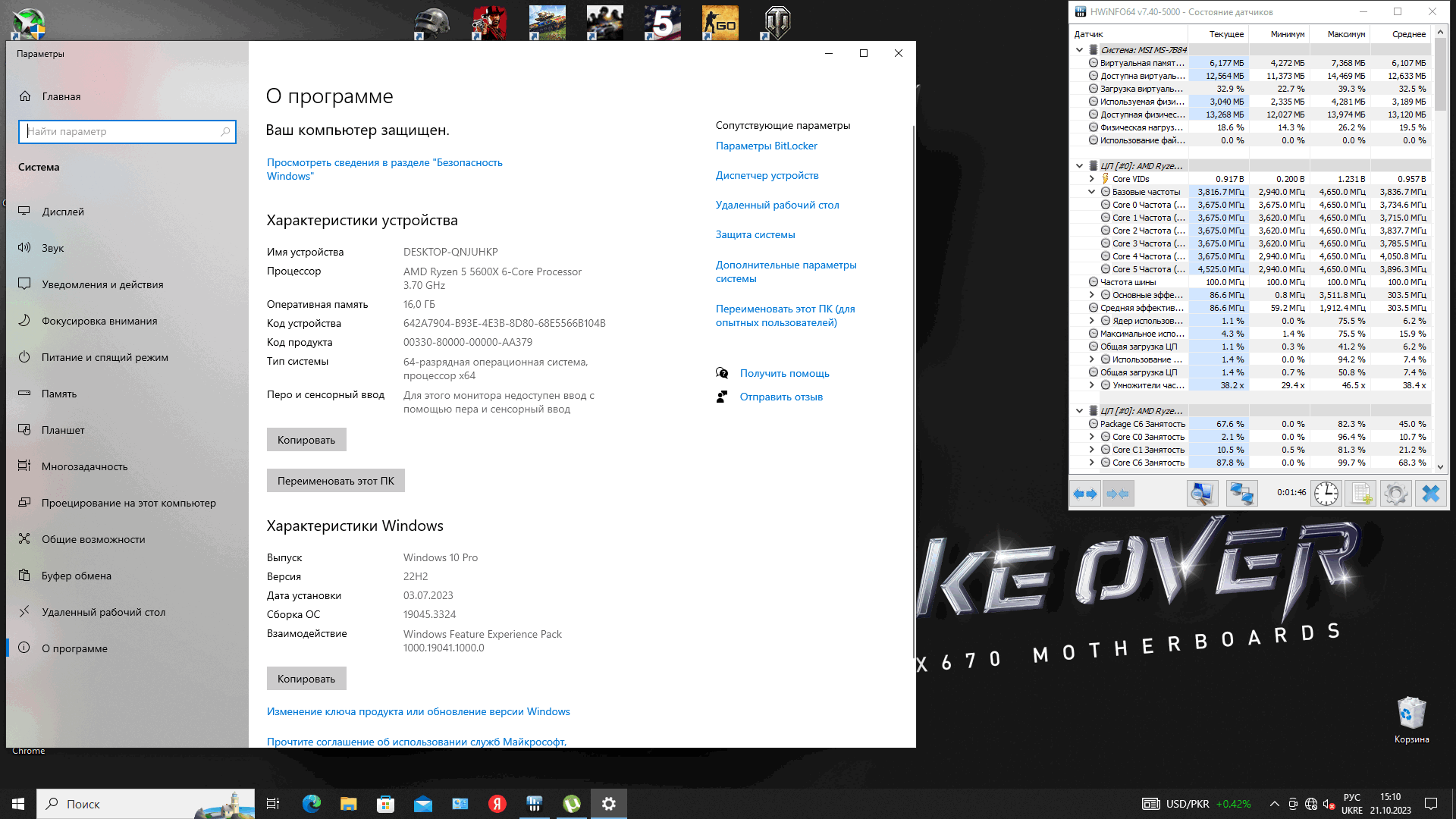Click Копировать under Windows specifications

(306, 679)
